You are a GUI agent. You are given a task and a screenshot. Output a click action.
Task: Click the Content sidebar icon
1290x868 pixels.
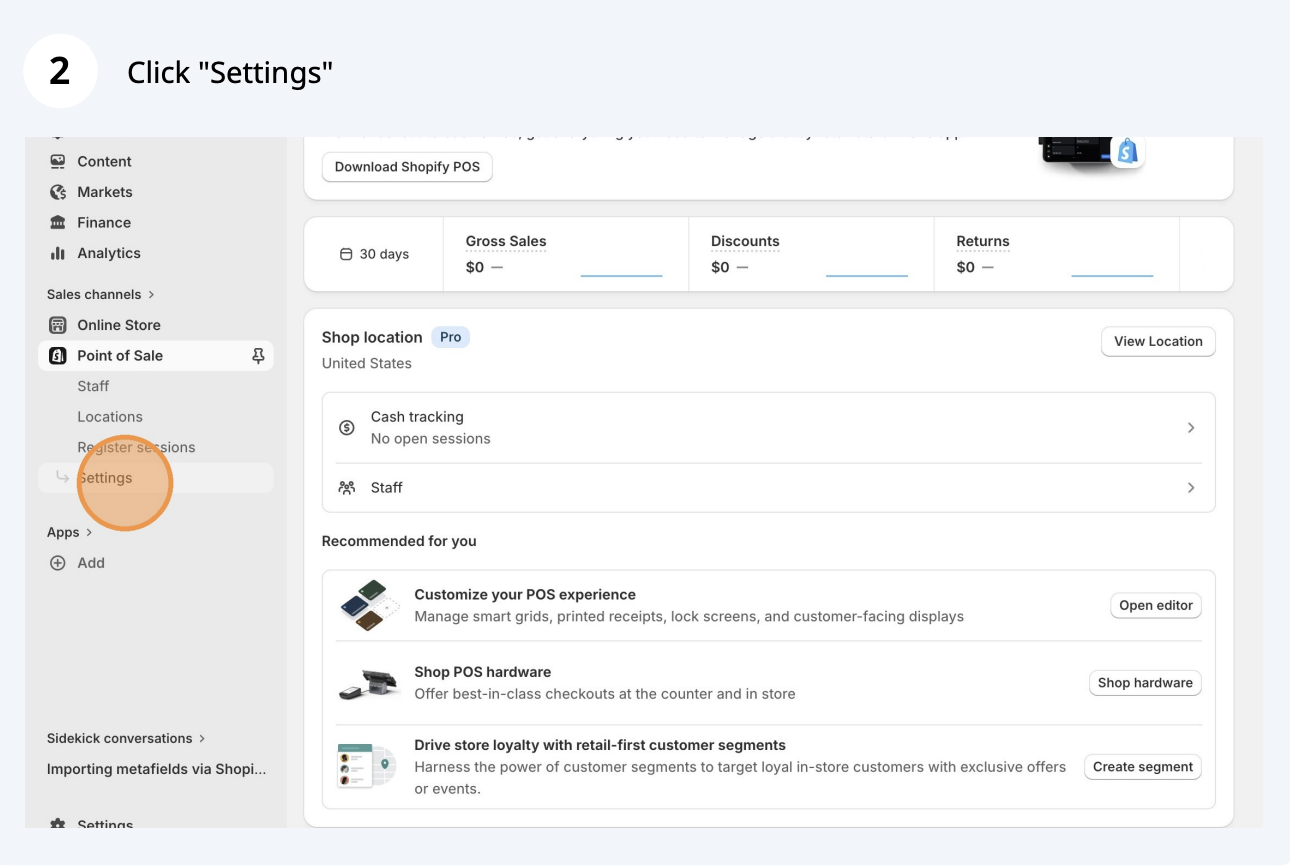pyautogui.click(x=58, y=161)
